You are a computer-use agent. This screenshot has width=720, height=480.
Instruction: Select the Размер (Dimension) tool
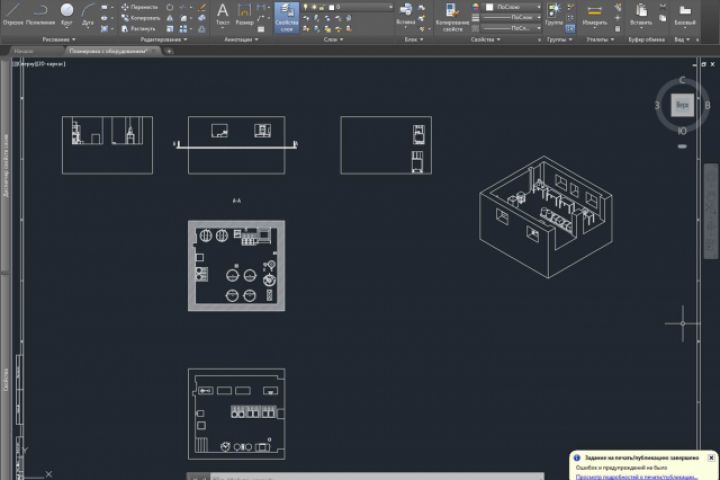click(244, 14)
